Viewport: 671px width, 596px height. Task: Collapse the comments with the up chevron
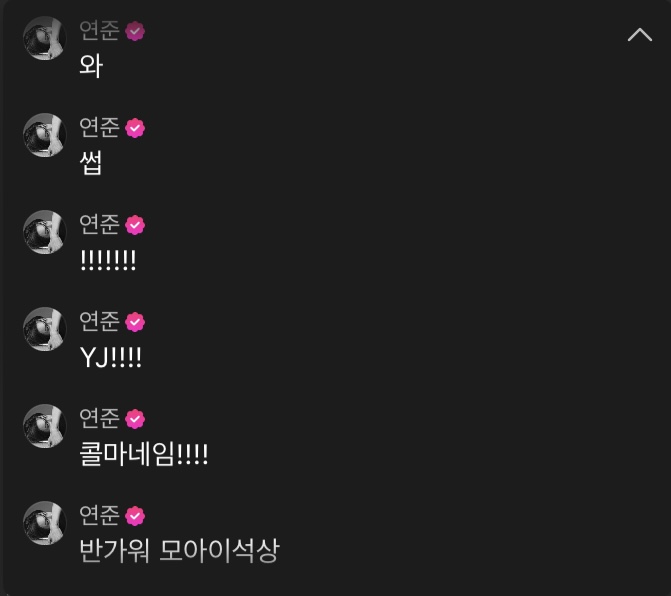click(640, 35)
